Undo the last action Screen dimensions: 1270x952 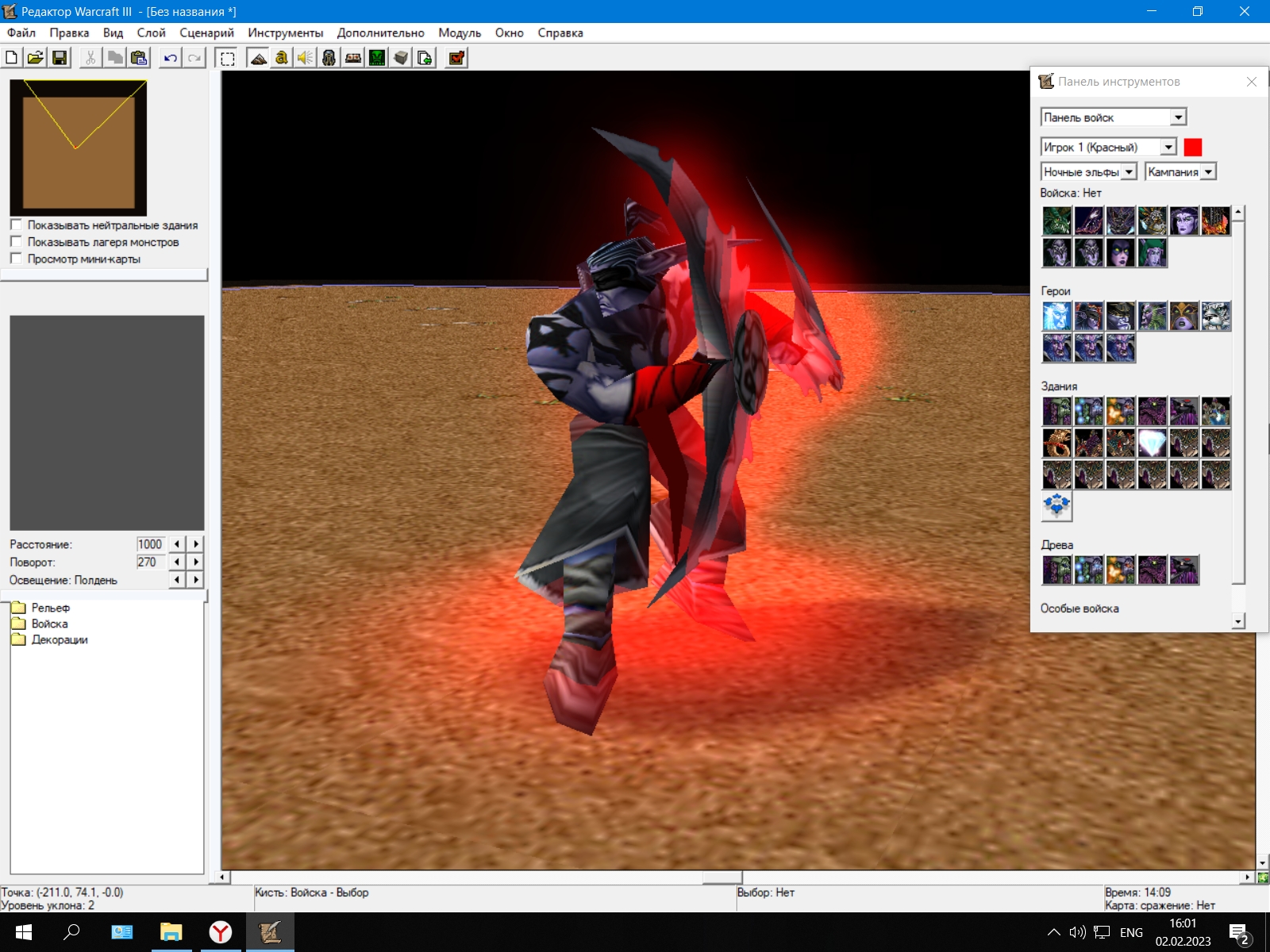point(170,58)
